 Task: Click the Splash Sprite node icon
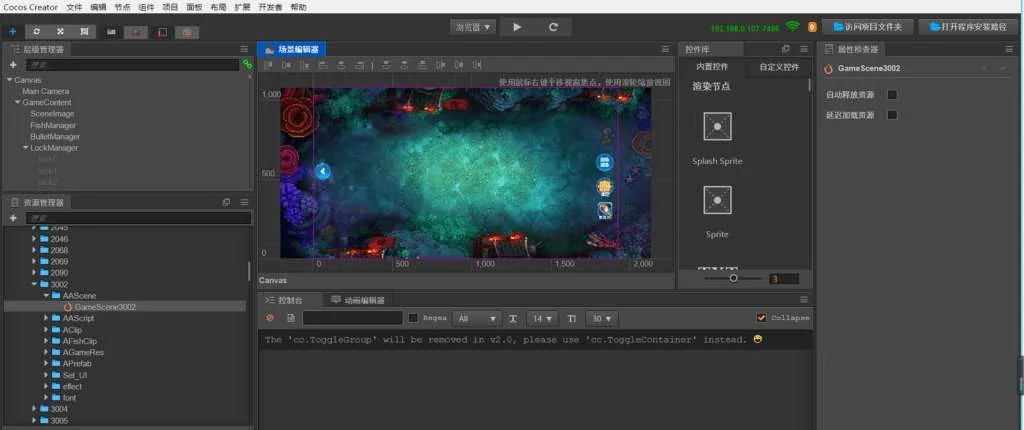[x=717, y=127]
